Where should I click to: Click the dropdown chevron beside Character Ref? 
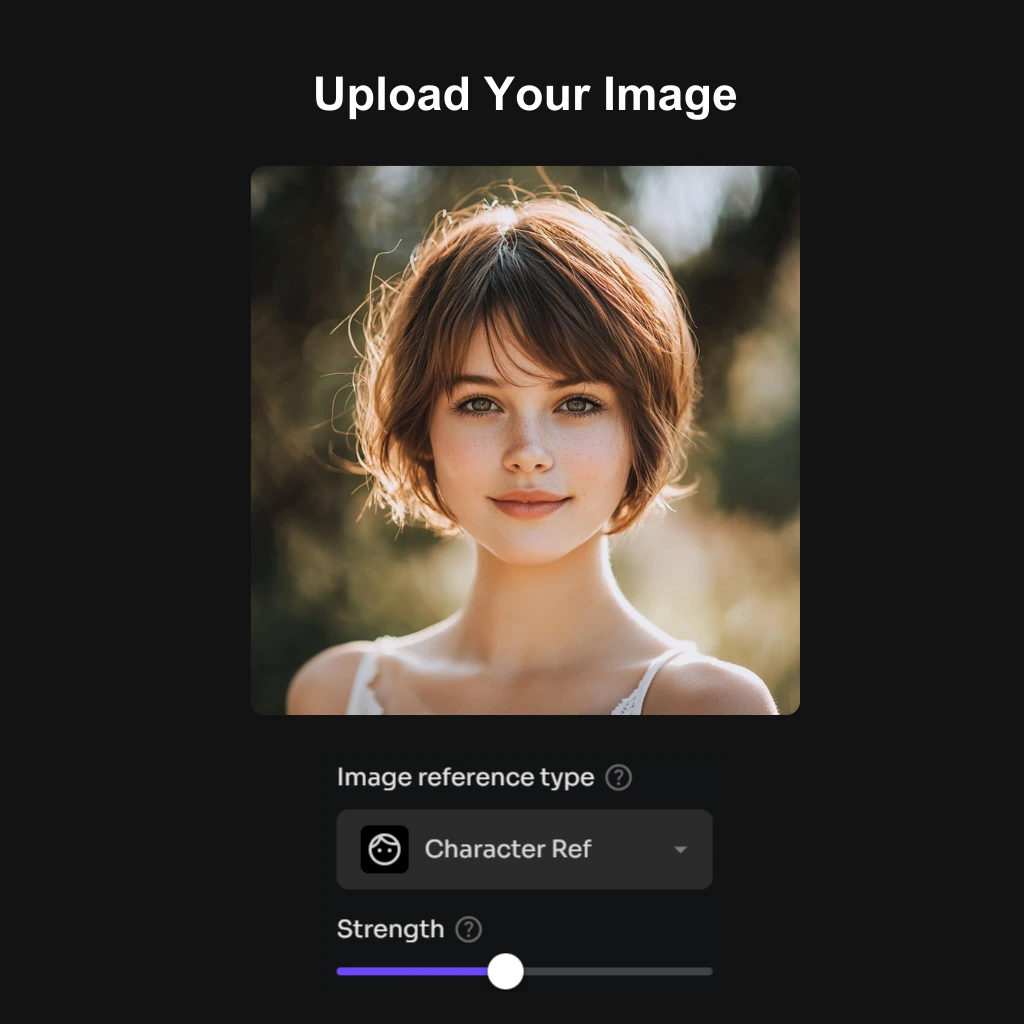(681, 851)
